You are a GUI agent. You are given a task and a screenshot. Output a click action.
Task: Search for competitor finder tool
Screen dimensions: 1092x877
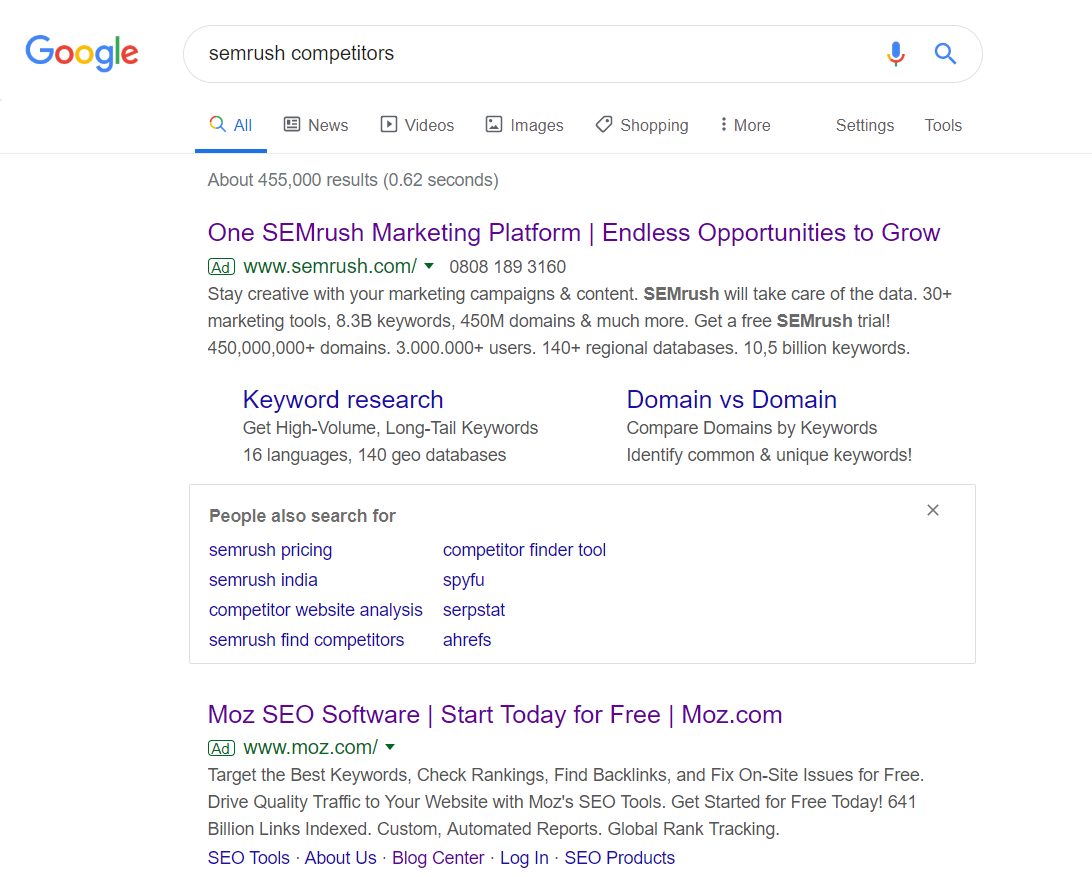[524, 550]
